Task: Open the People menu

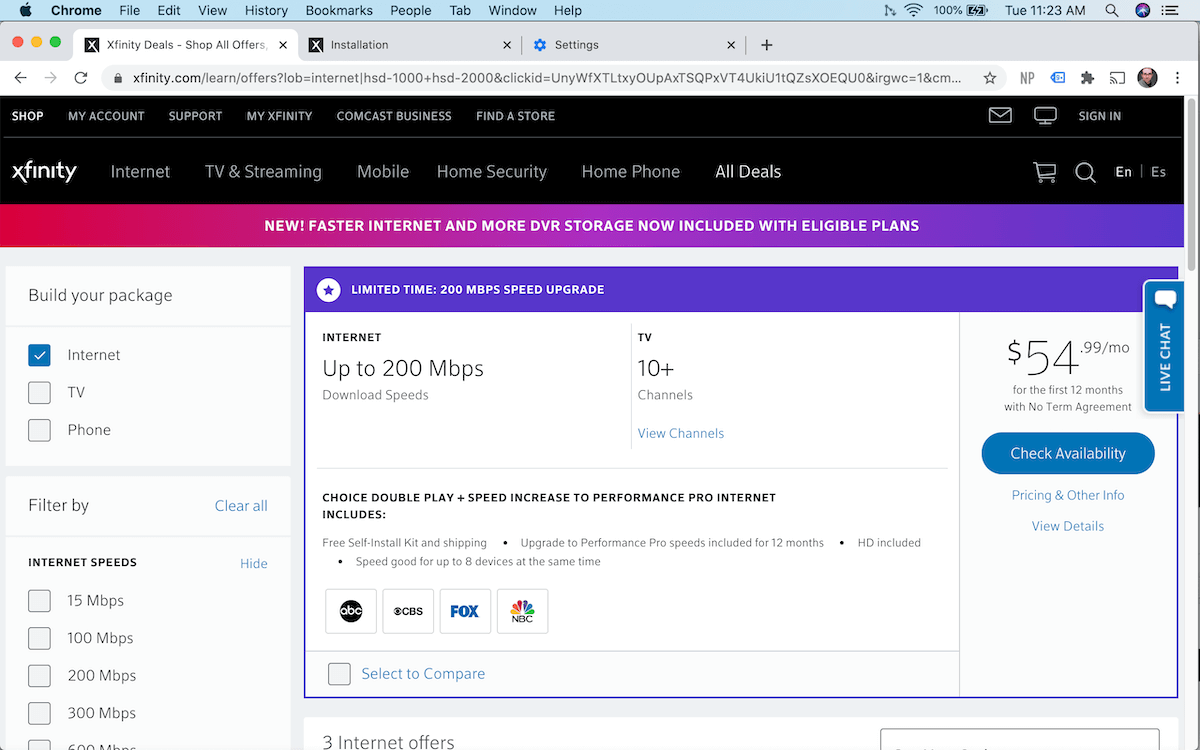Action: coord(411,10)
